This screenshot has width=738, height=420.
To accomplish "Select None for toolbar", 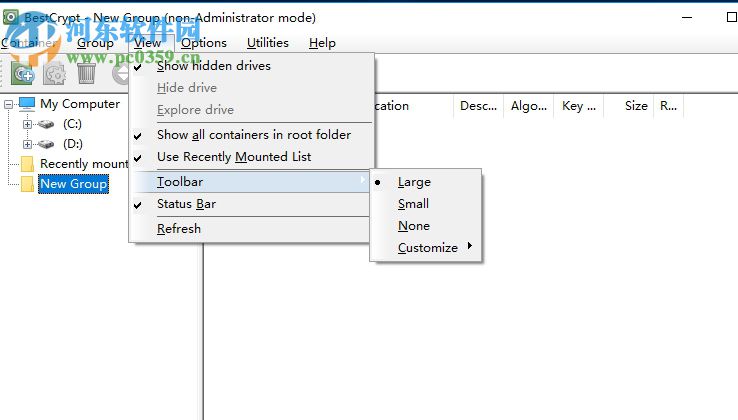I will [x=425, y=226].
